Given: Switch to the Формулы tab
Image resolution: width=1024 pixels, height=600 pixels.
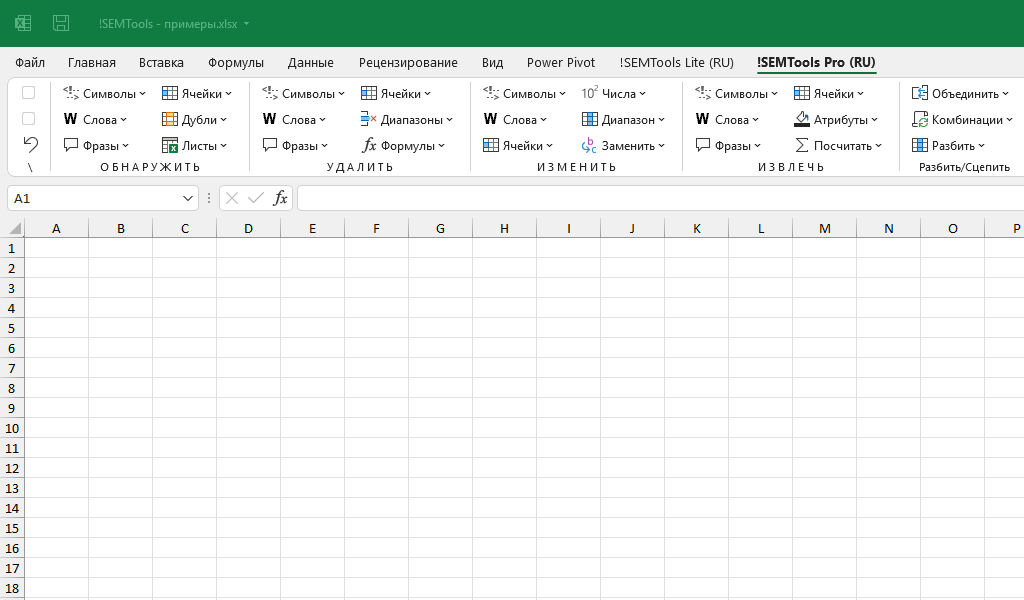Looking at the screenshot, I should (x=236, y=63).
